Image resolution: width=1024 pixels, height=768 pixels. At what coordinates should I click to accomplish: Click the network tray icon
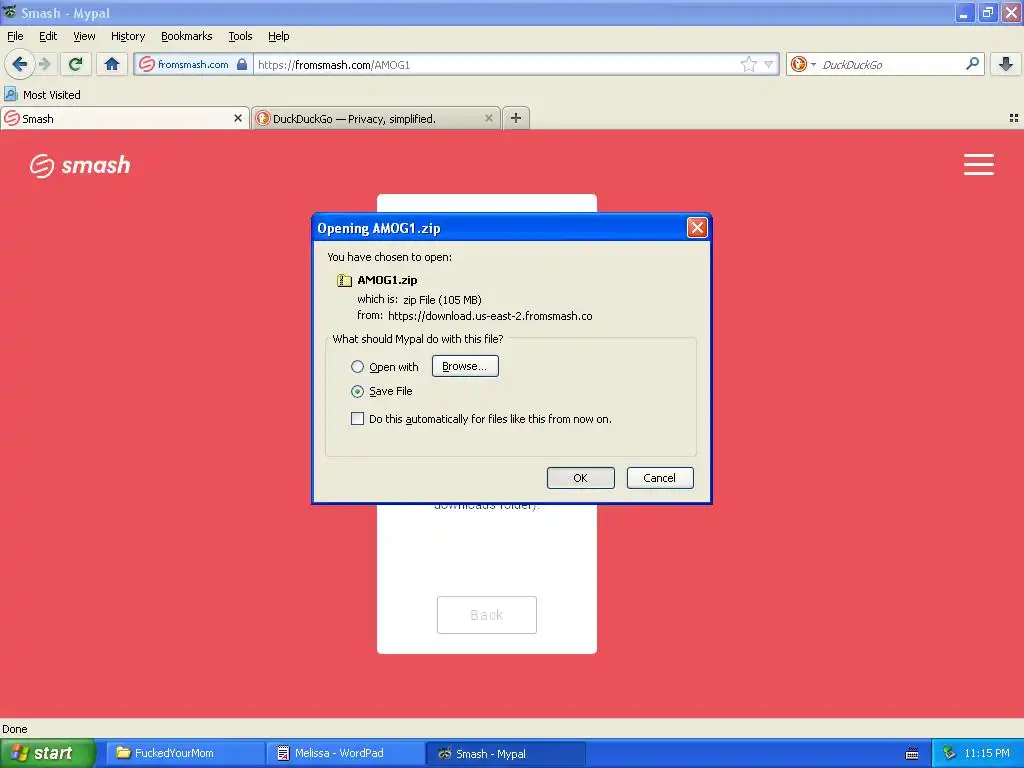pyautogui.click(x=949, y=754)
